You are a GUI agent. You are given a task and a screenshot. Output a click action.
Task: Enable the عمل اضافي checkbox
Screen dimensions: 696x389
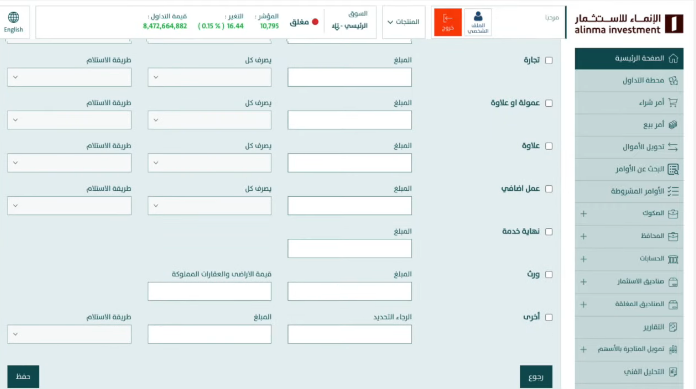click(x=549, y=189)
